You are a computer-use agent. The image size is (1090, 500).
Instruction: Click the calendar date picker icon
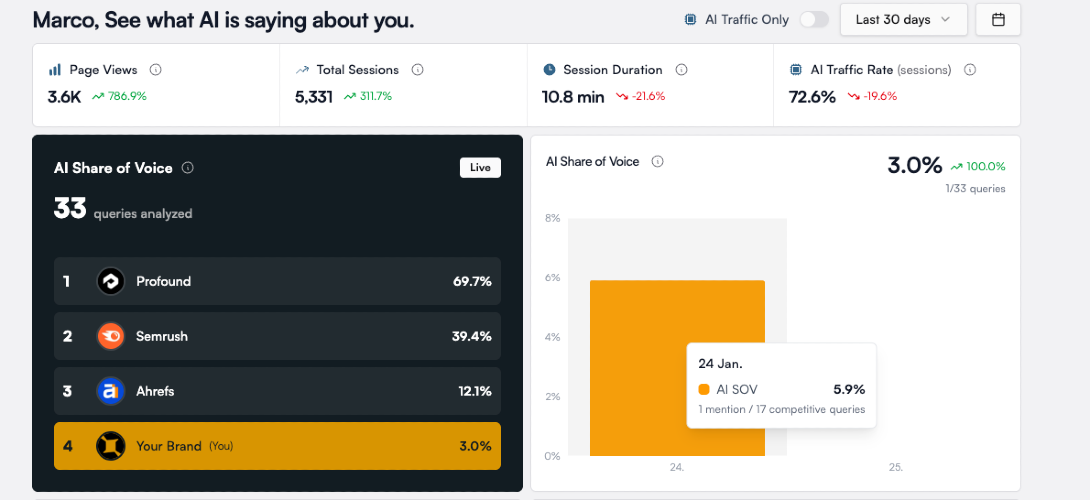(998, 20)
